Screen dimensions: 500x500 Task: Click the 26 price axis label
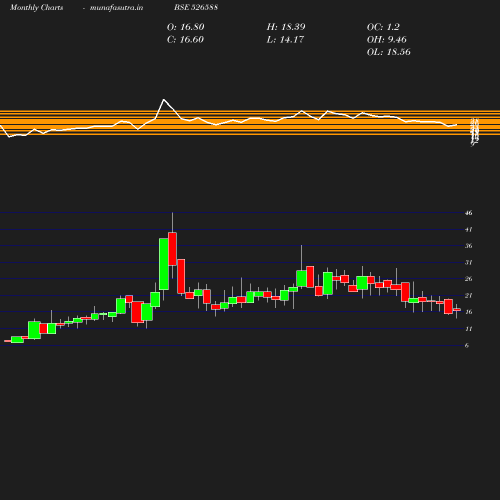point(469,279)
